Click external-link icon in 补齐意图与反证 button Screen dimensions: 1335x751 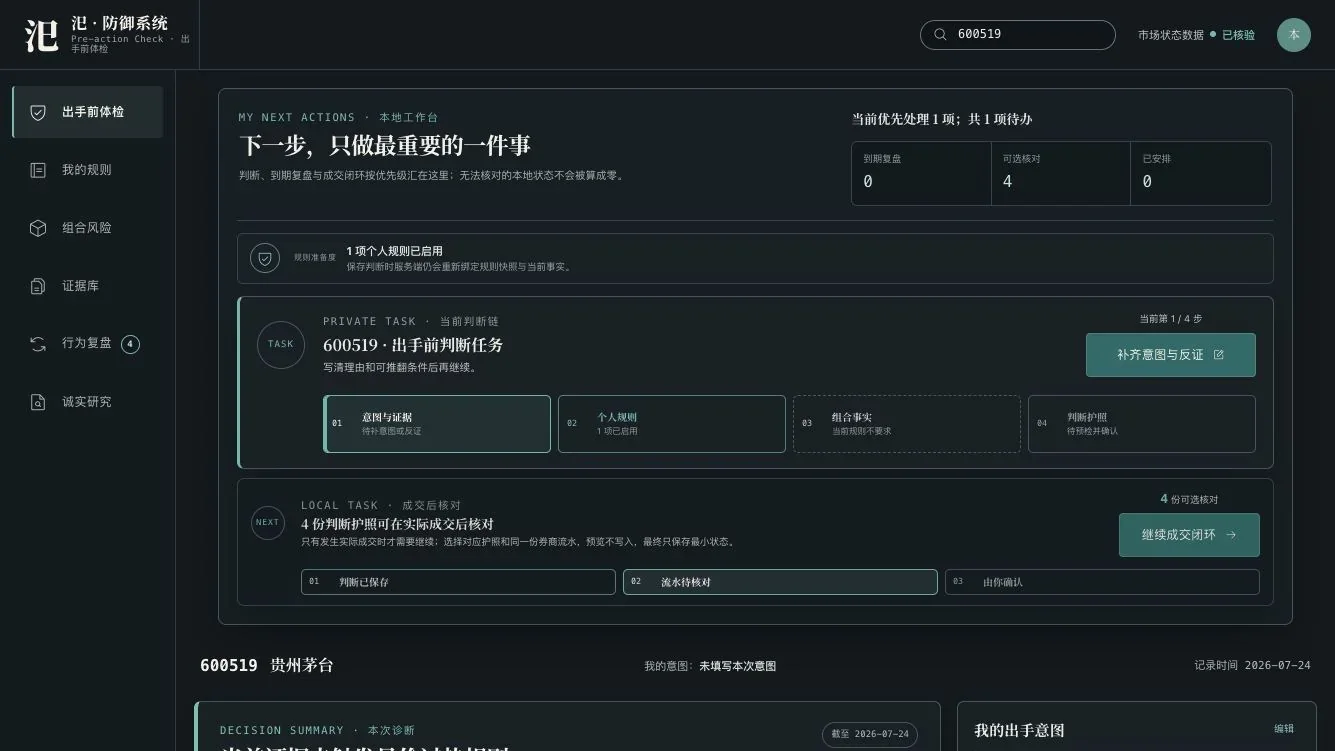(x=1218, y=355)
